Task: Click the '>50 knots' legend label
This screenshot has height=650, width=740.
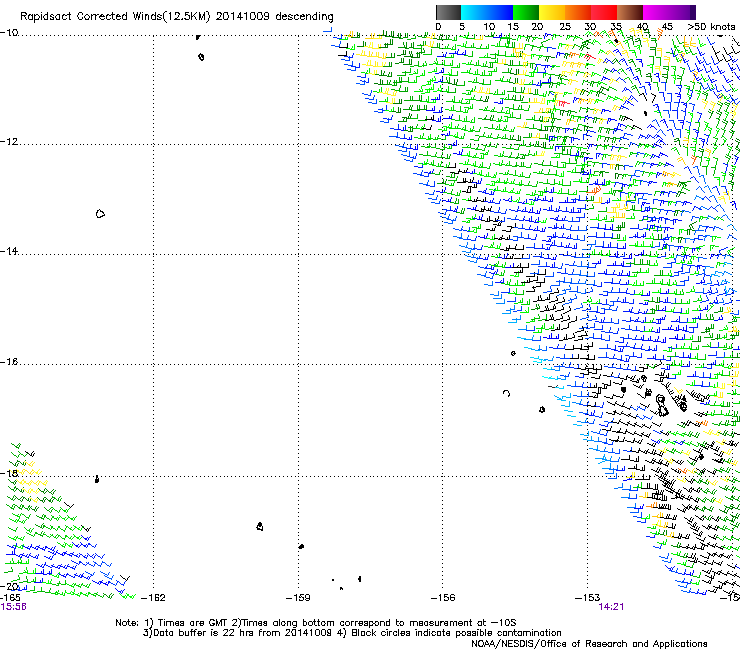Action: coord(711,27)
